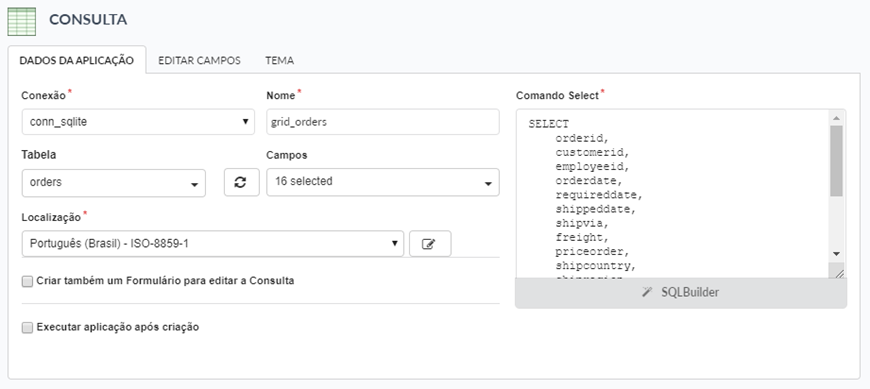Screen dimensions: 870x389
Task: Expand the Tabela orders dropdown
Action: [114, 183]
